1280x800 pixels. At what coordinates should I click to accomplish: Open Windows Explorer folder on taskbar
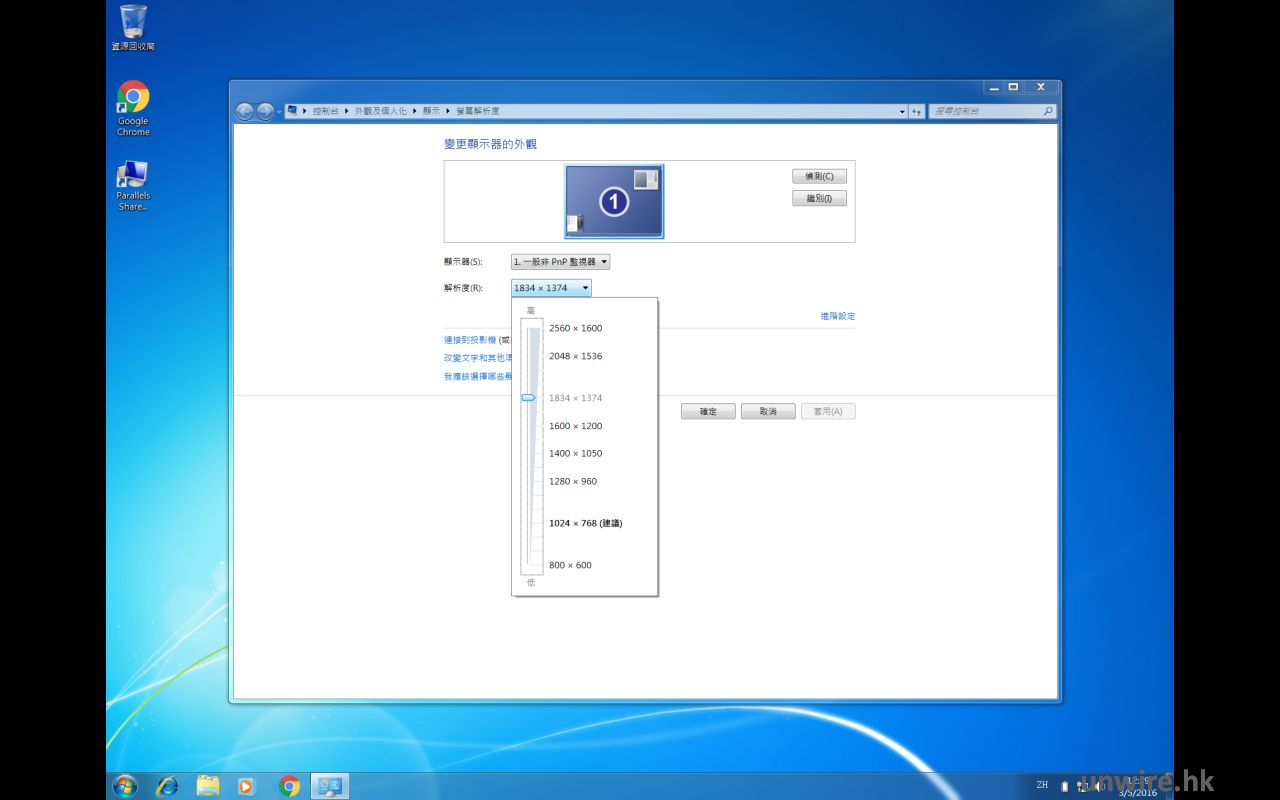207,786
